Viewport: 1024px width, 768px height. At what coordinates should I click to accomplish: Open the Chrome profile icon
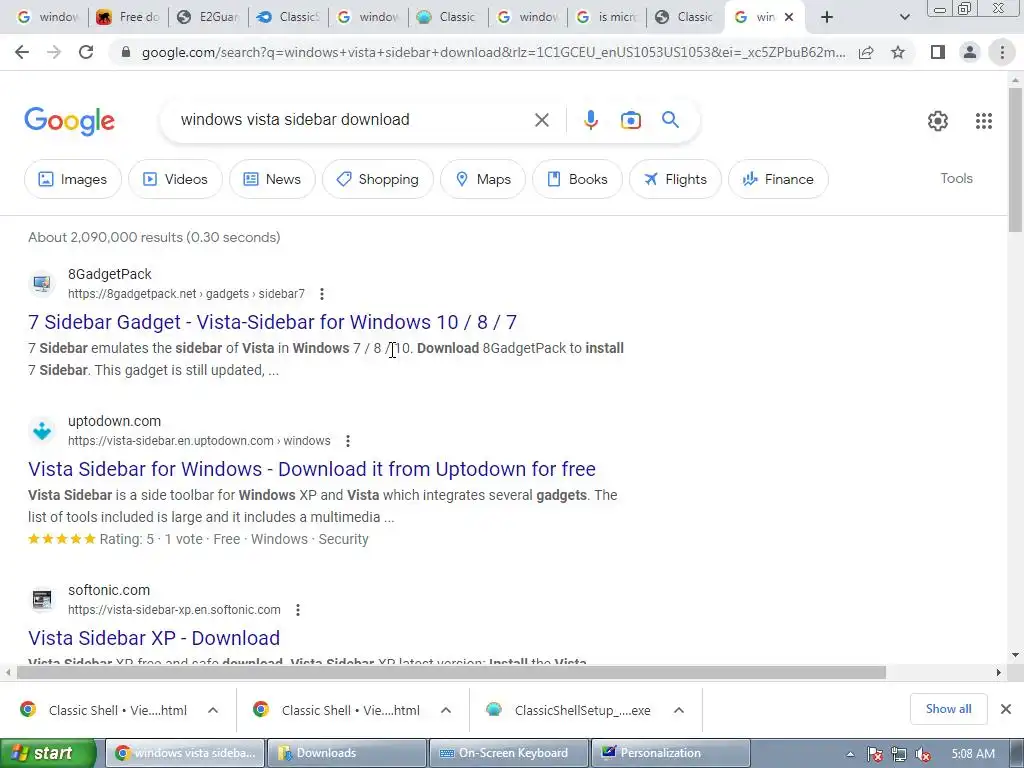tap(970, 52)
